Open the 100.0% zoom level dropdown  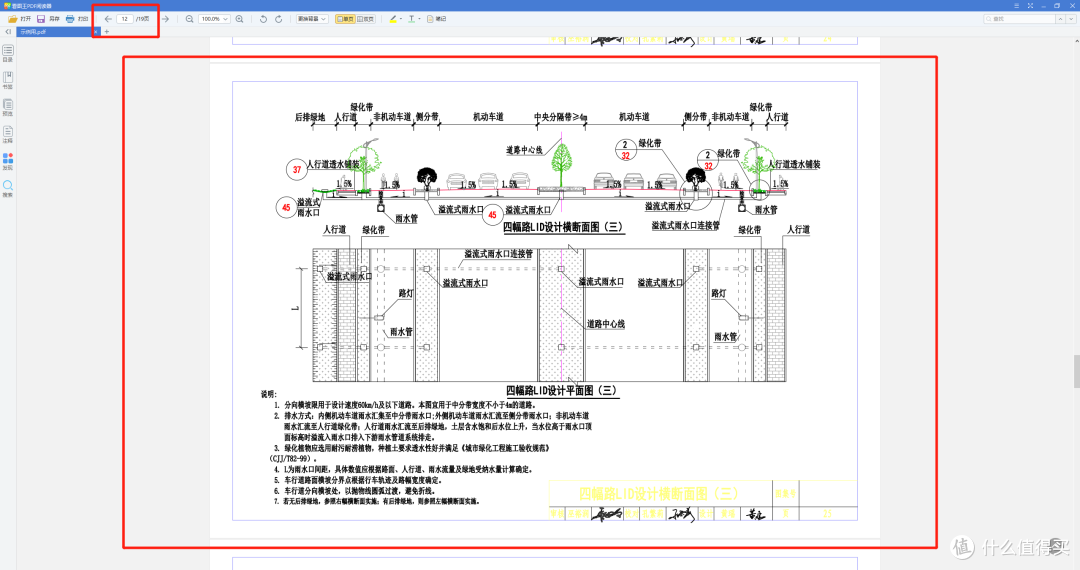214,19
